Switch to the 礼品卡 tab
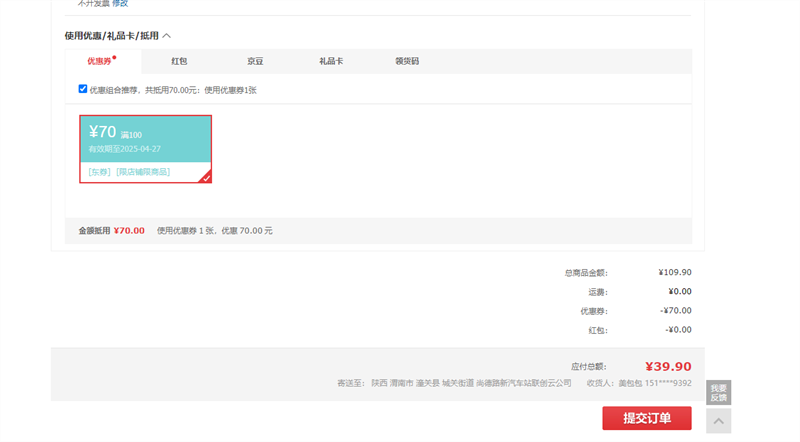Screen dimensions: 800x442 coord(331,61)
